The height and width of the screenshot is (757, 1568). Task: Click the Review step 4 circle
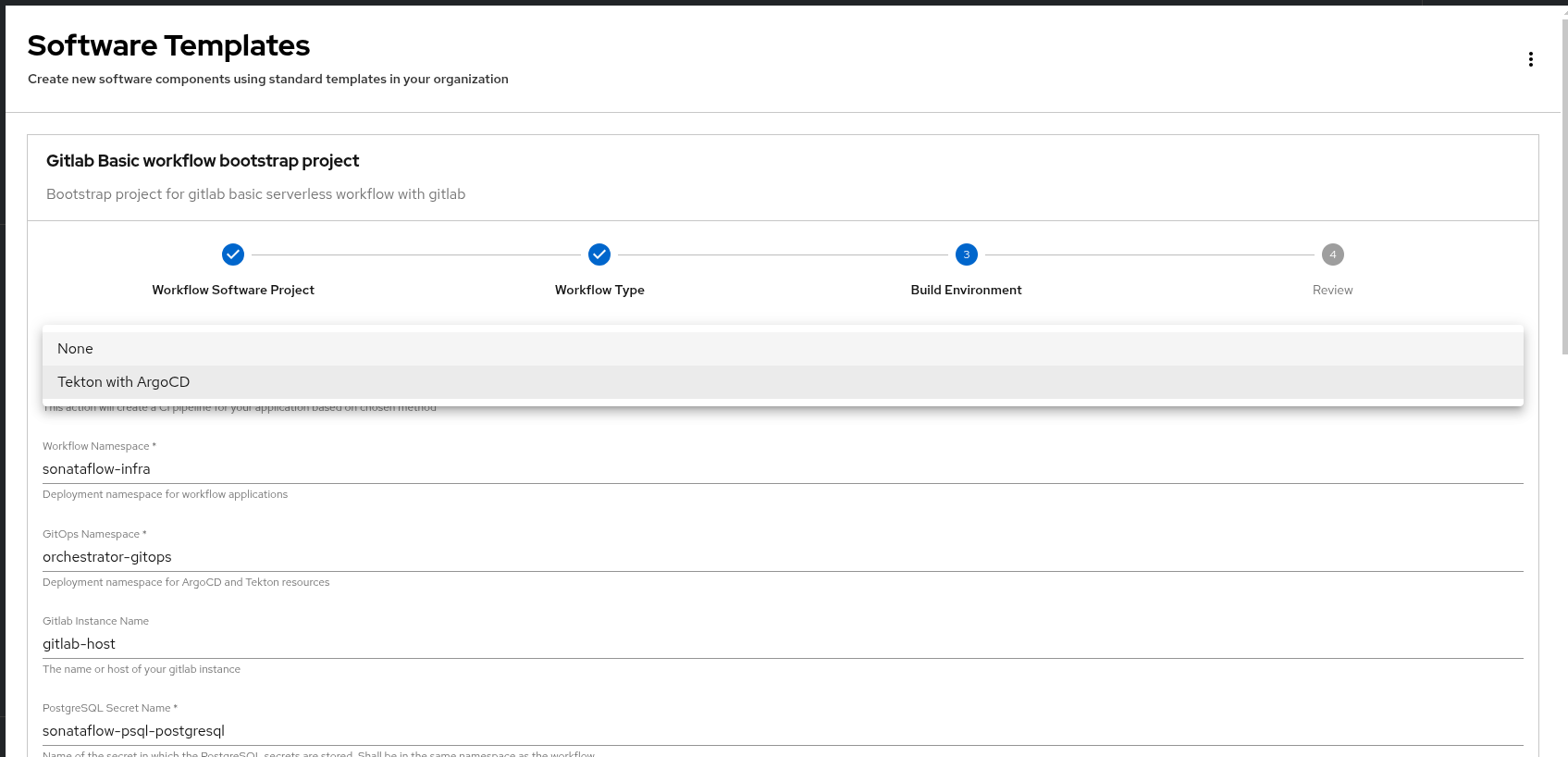tap(1333, 254)
